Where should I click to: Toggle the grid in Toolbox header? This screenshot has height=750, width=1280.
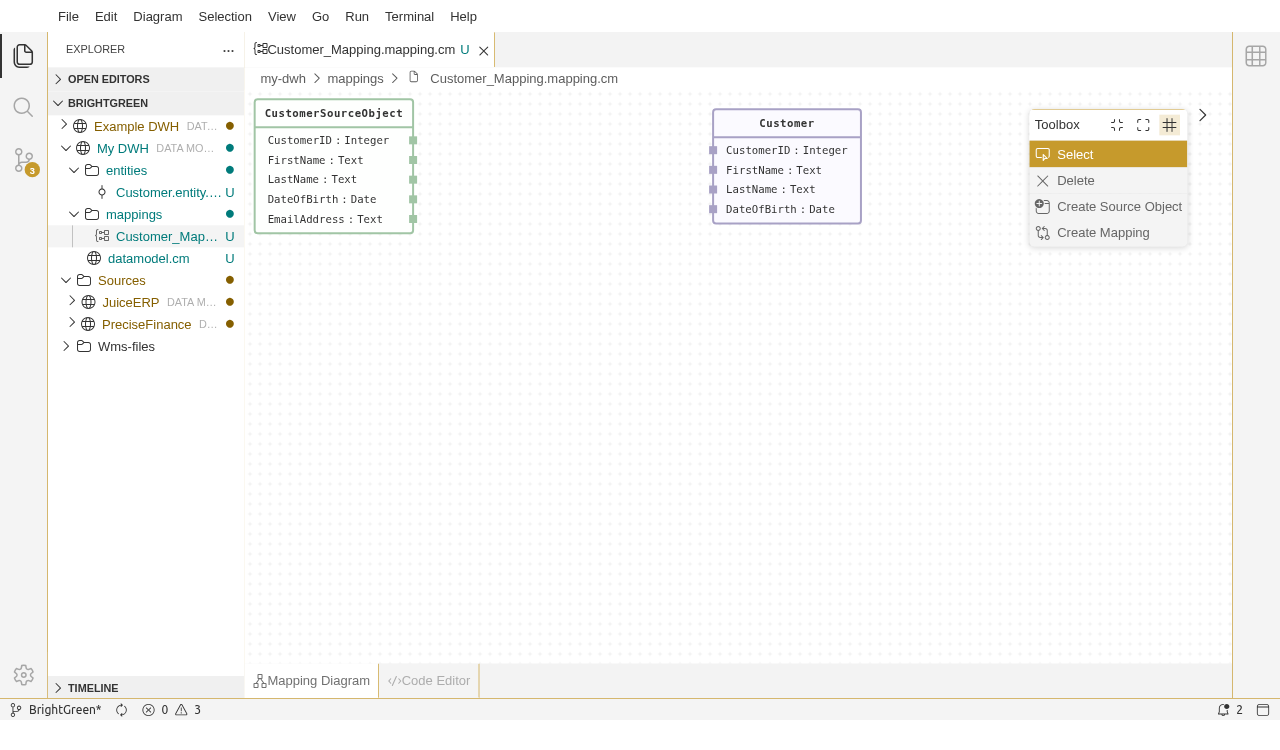pos(1169,125)
